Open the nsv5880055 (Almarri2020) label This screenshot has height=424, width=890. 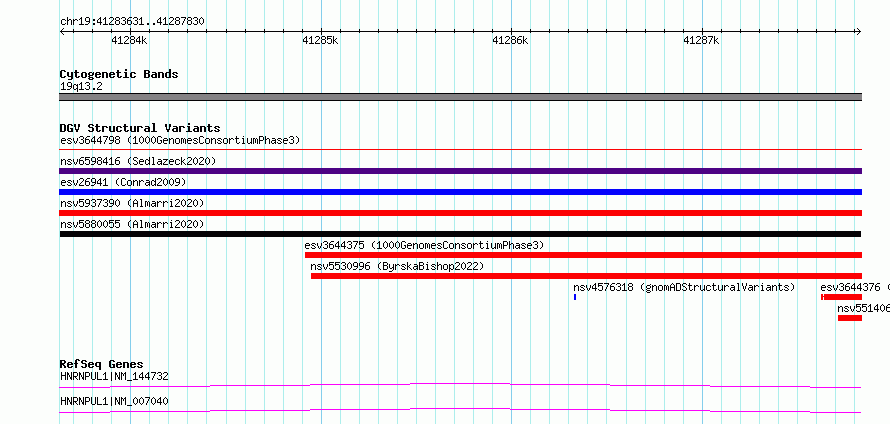[x=132, y=224]
